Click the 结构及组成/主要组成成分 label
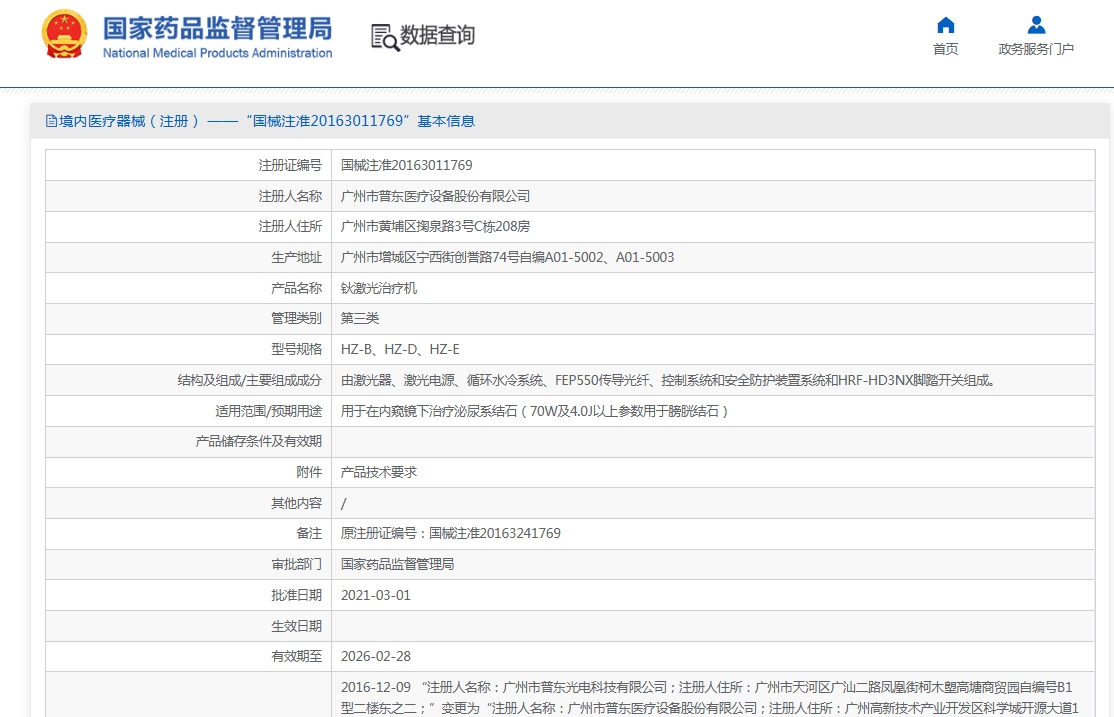This screenshot has width=1114, height=717. click(249, 381)
